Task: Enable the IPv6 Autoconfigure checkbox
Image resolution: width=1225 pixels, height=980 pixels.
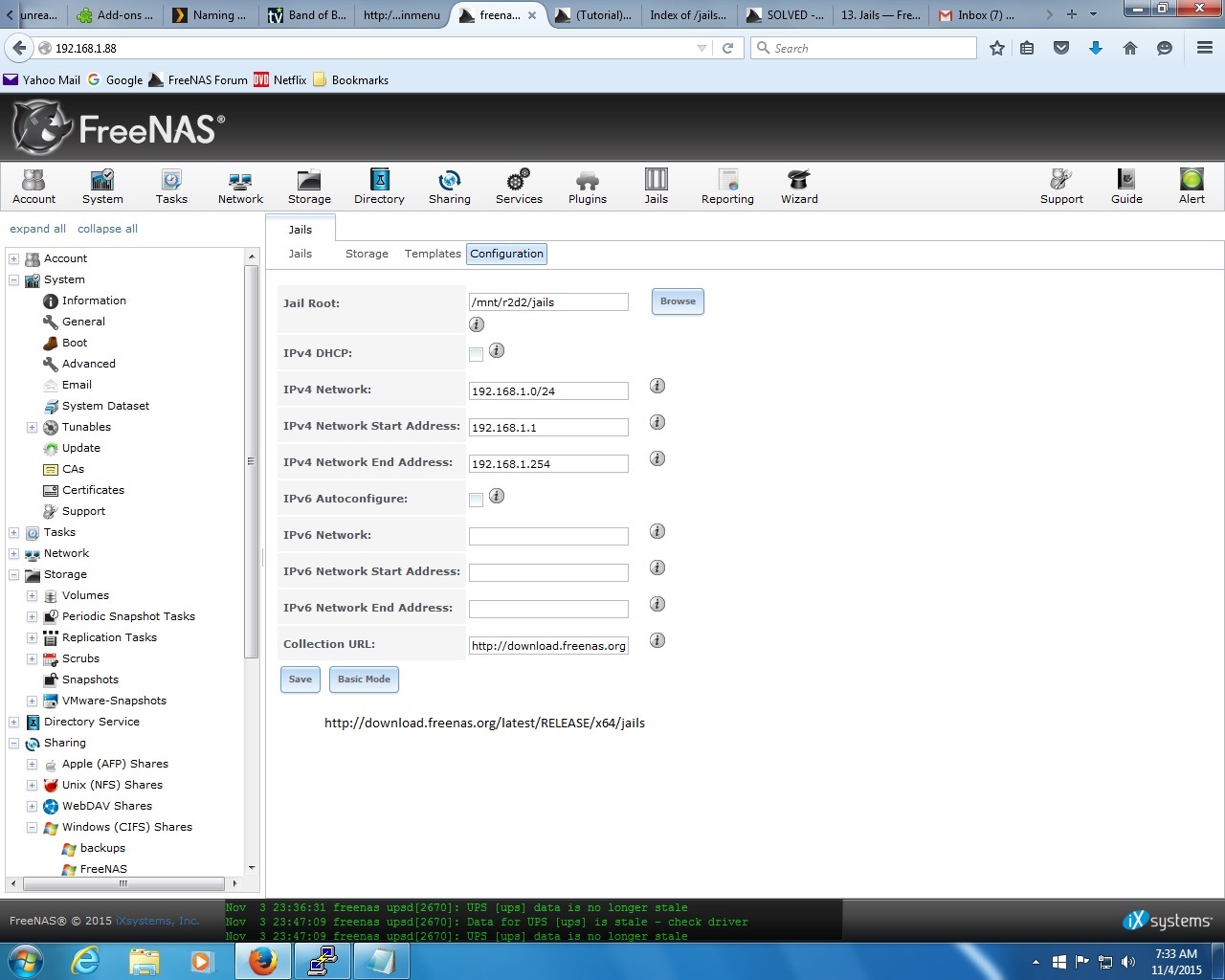Action: click(x=476, y=501)
